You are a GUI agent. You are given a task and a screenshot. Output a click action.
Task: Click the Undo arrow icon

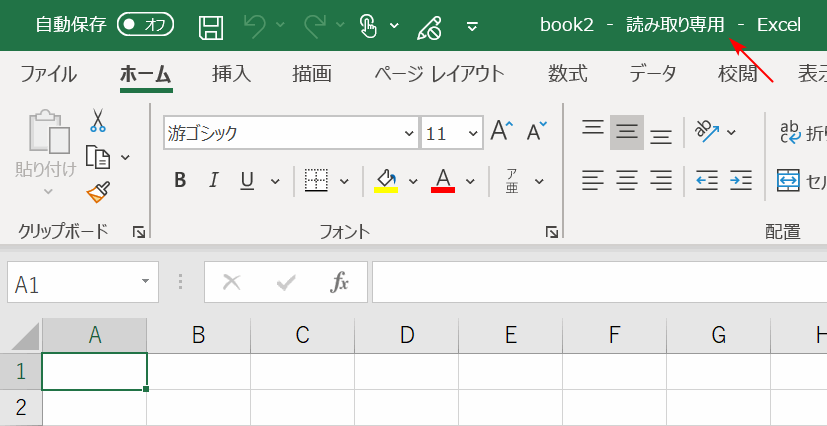pos(257,26)
